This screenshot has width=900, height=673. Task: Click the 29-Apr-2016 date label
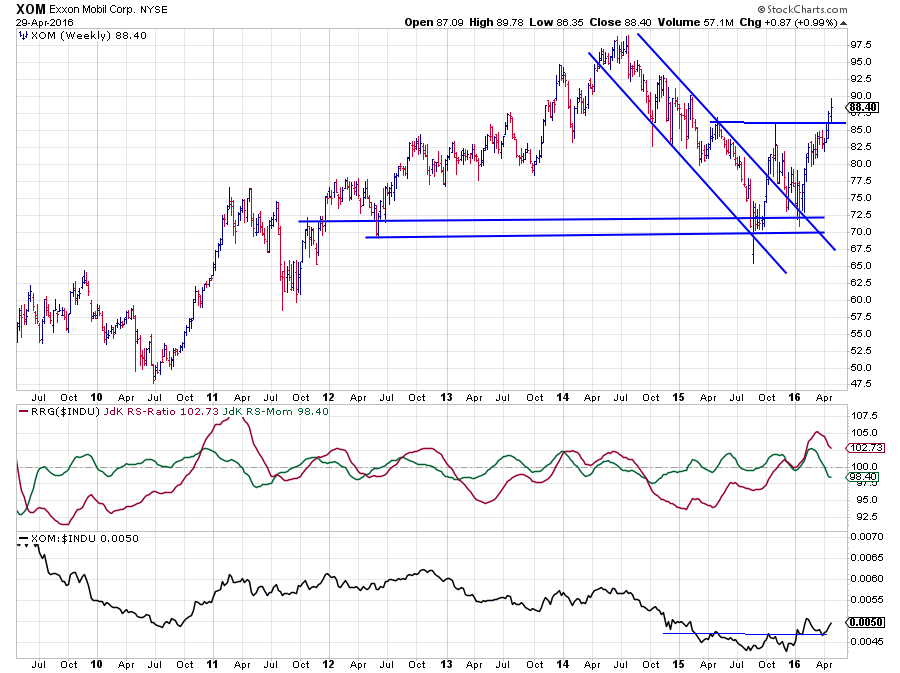[x=45, y=23]
